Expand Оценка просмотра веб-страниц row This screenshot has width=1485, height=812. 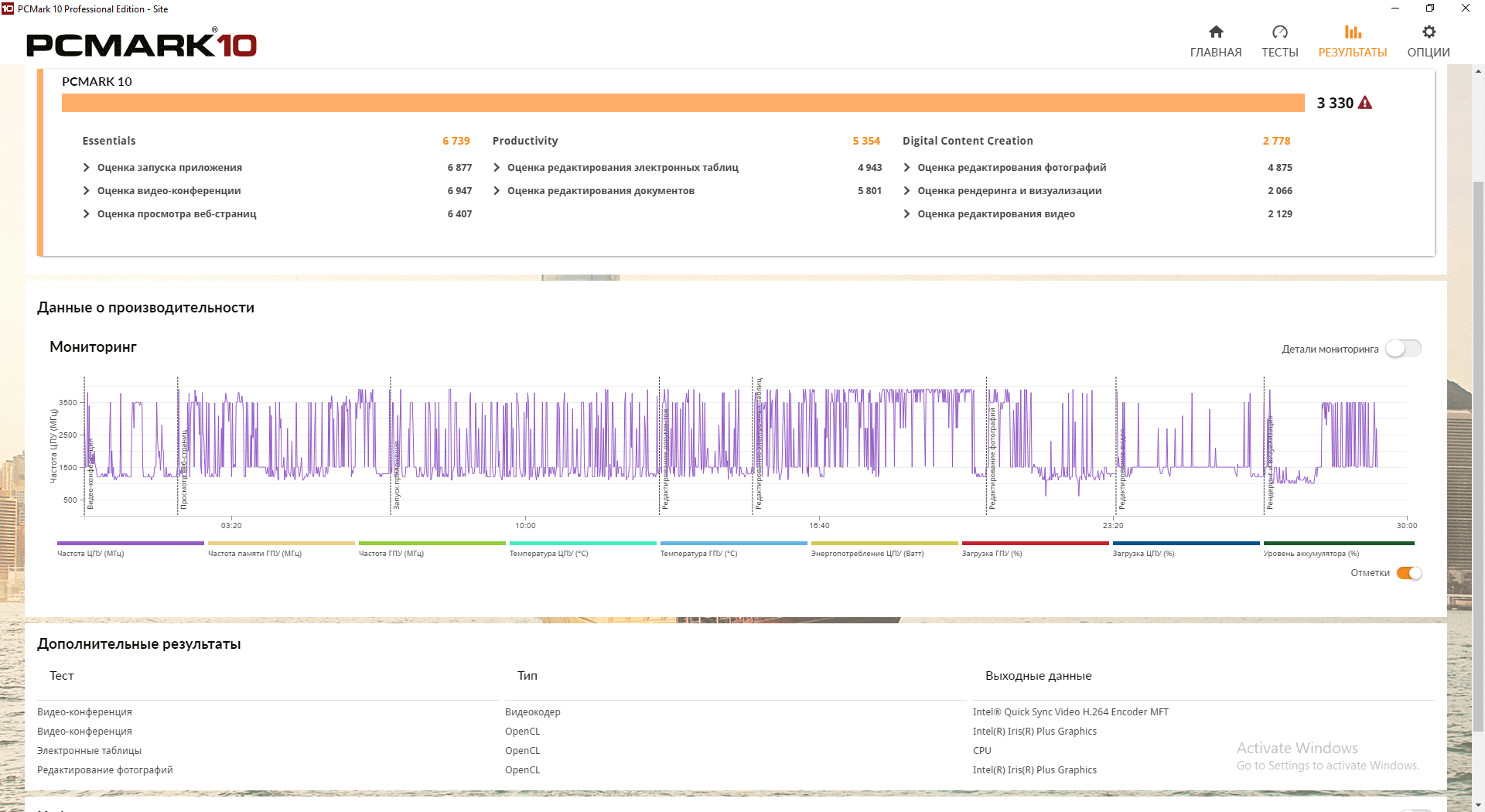[86, 214]
